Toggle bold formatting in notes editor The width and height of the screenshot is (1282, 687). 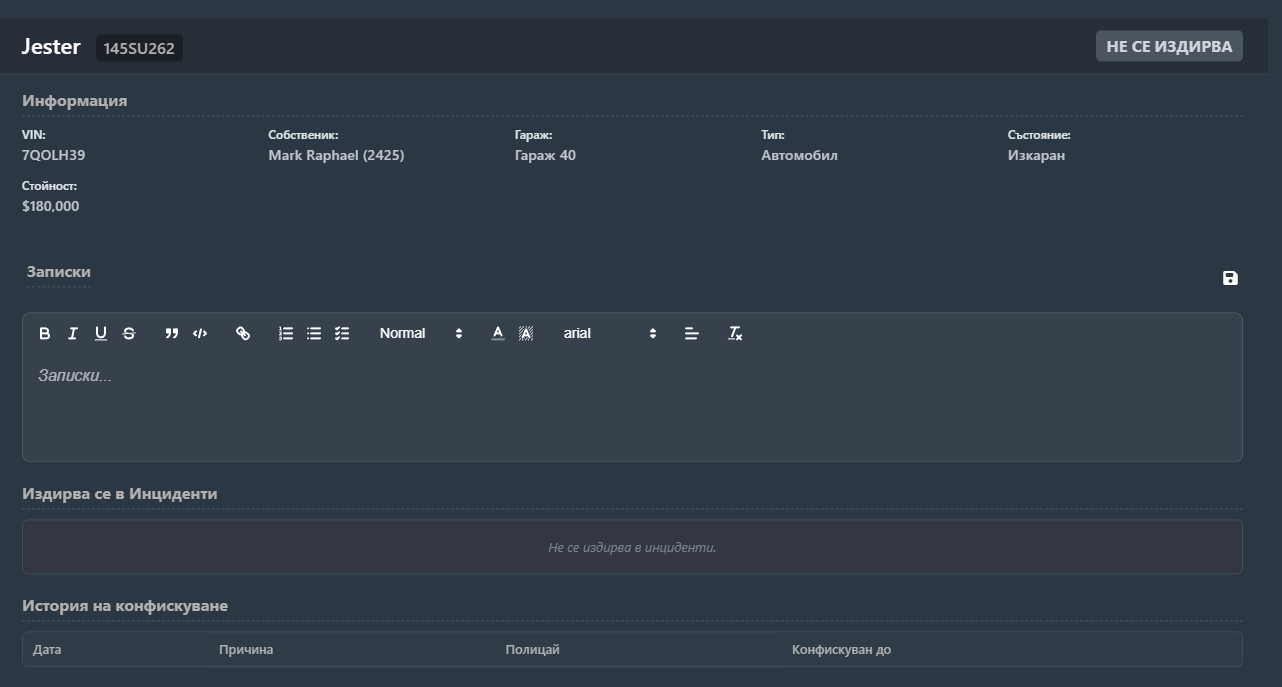(44, 334)
